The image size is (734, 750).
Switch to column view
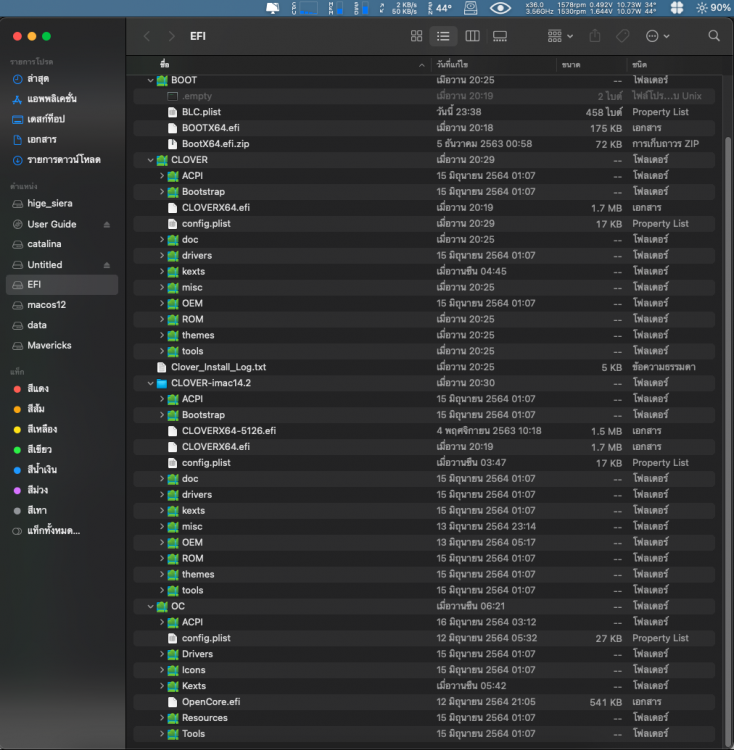click(x=472, y=36)
